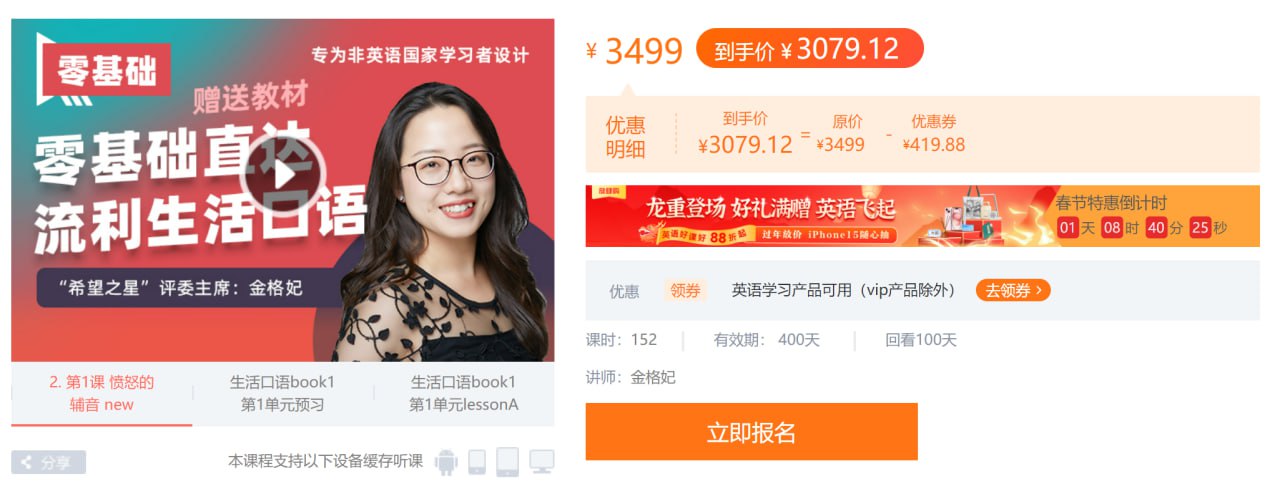Click the coupon text 英语学习产品可用
1280x489 pixels.
792,291
